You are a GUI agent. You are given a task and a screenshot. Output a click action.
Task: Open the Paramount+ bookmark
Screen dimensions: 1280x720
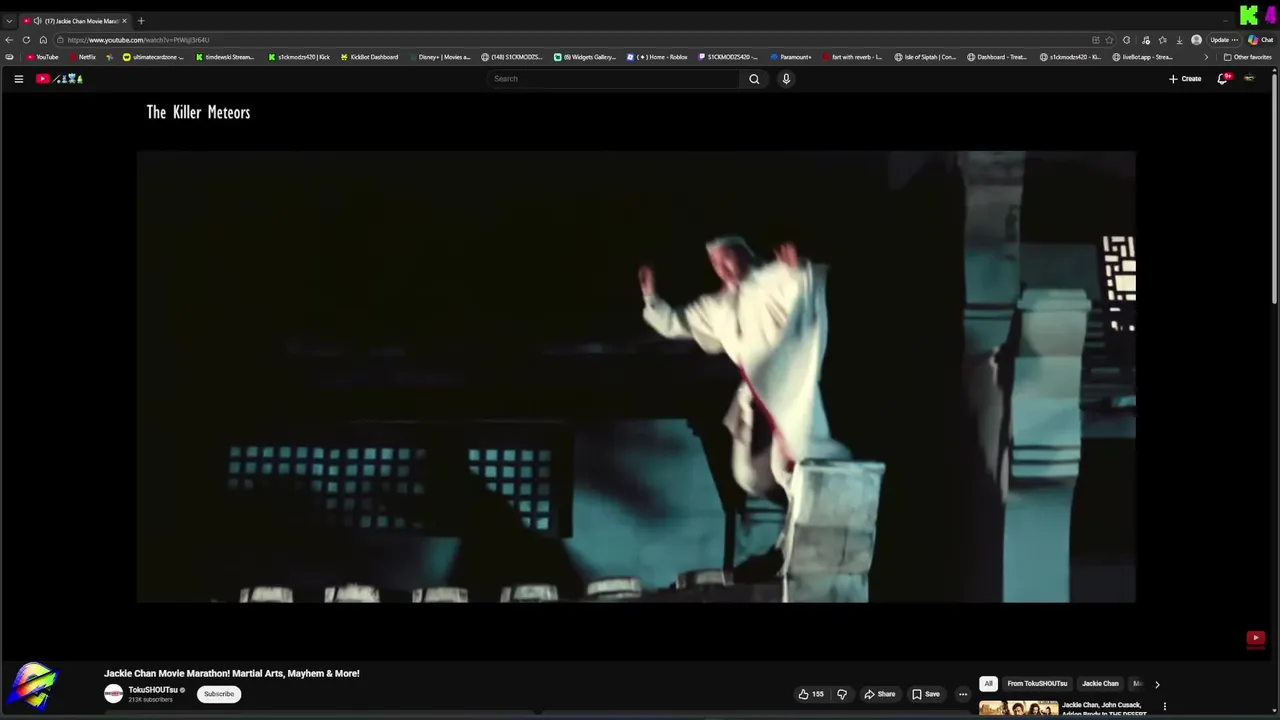pos(791,57)
